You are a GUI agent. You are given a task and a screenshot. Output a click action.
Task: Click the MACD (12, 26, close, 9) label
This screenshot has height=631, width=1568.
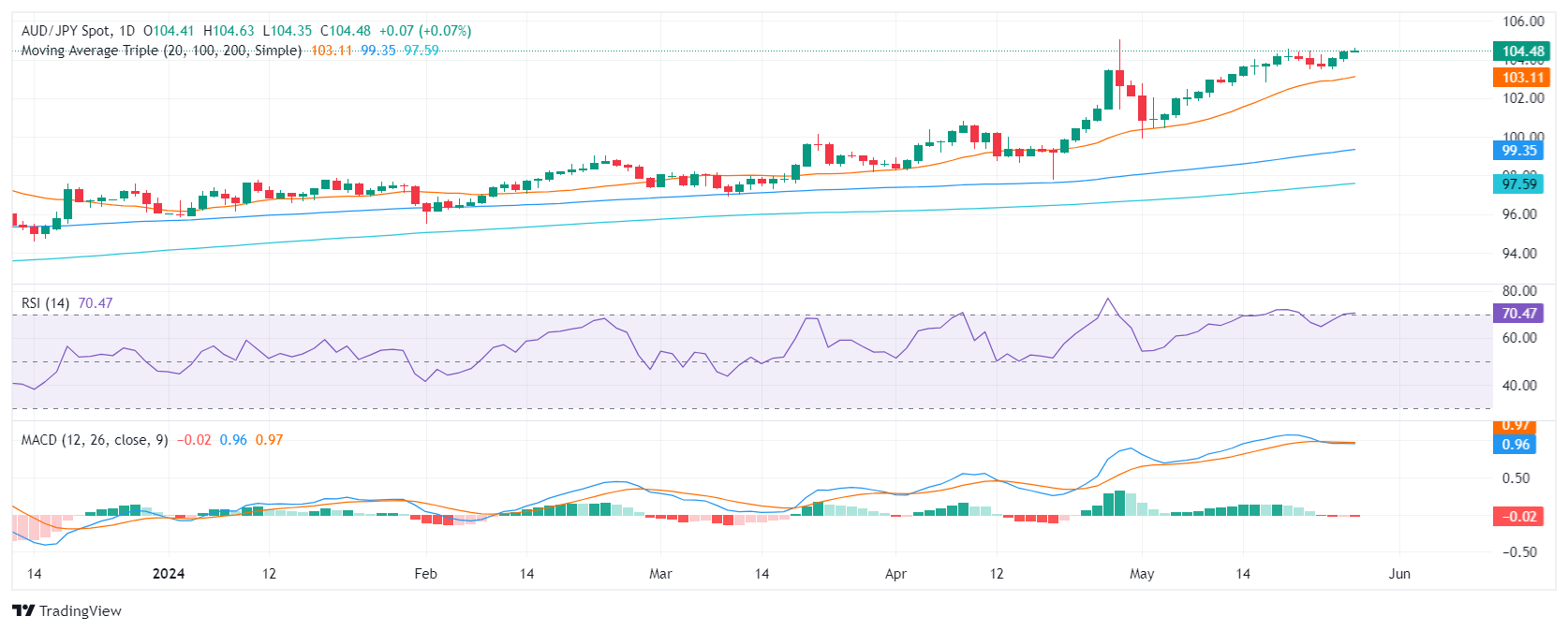[x=95, y=440]
